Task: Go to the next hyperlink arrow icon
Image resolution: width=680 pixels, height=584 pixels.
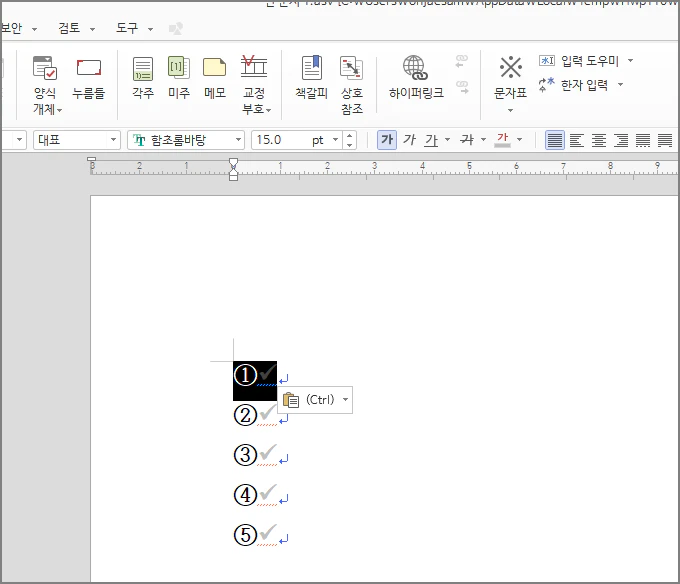Action: point(462,87)
